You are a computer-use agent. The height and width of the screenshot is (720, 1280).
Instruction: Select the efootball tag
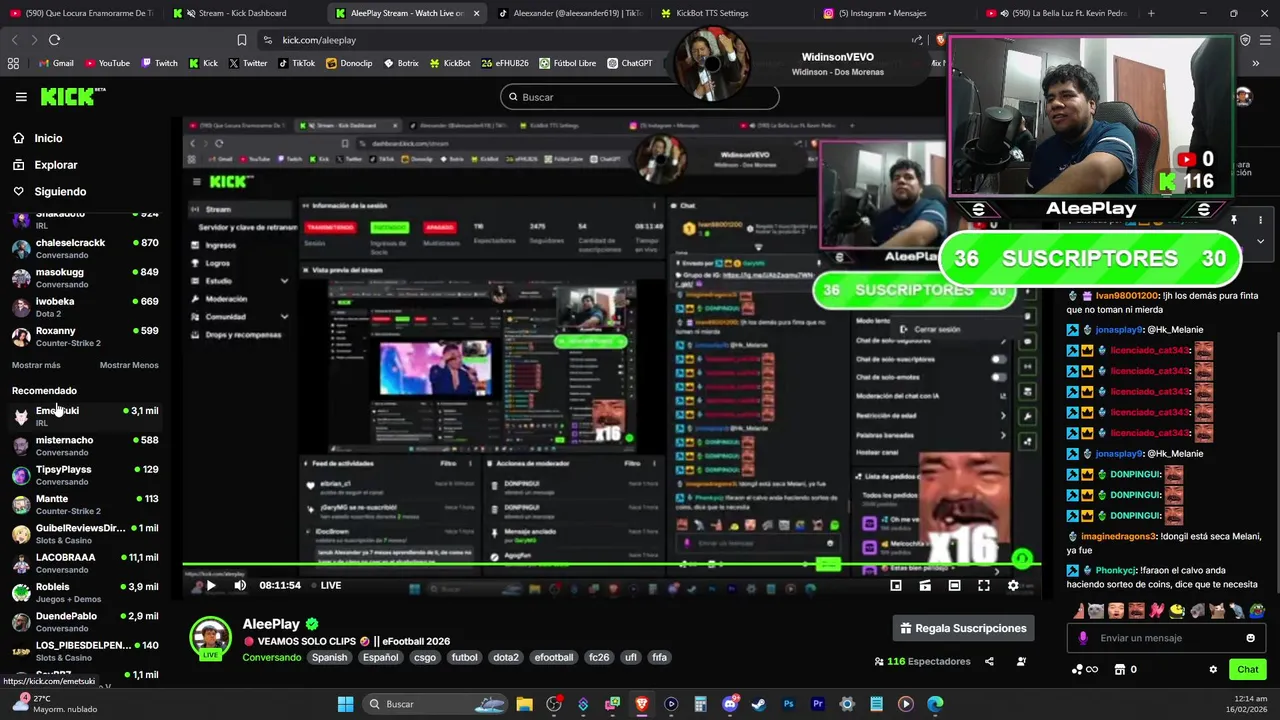[x=554, y=658]
